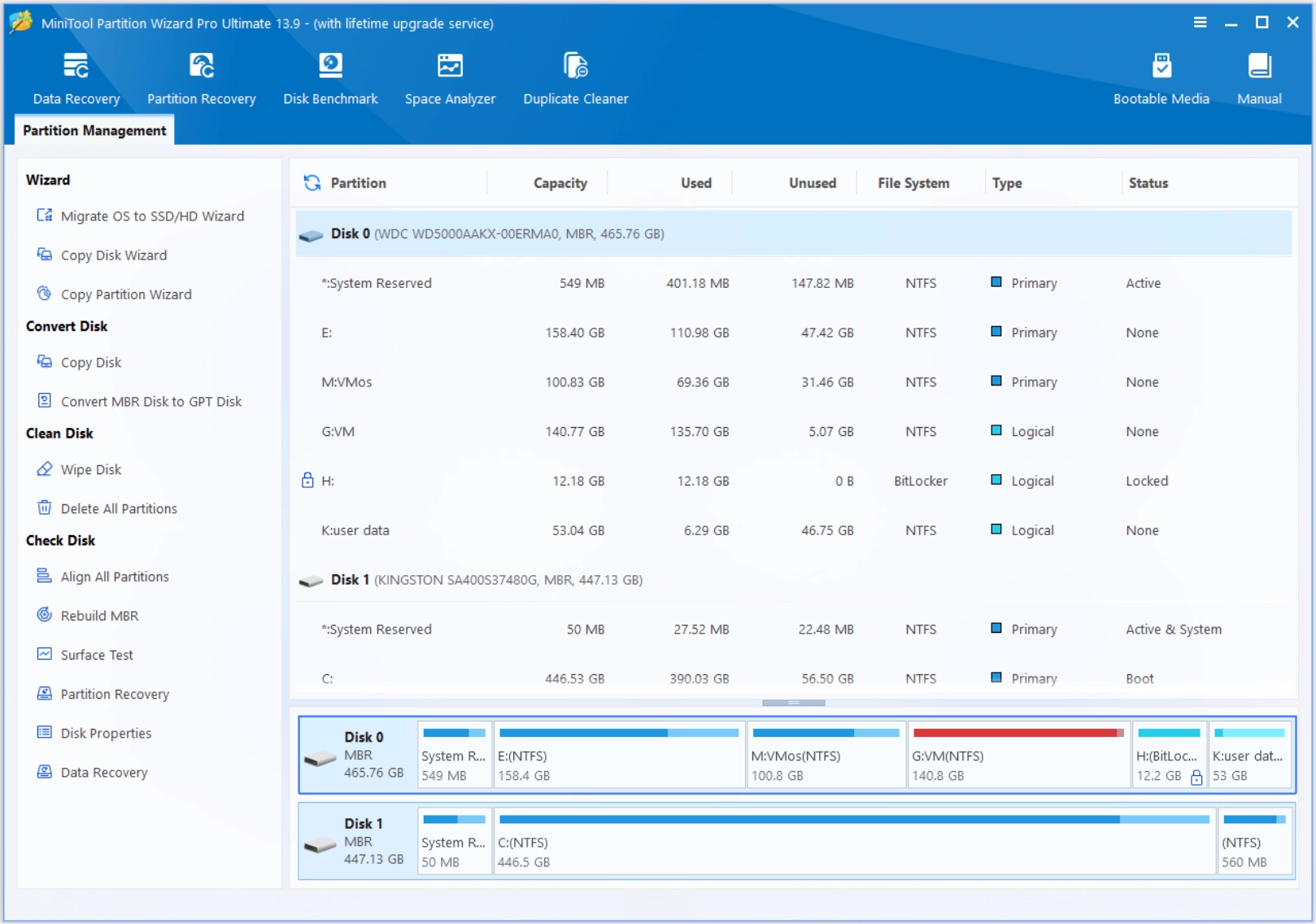Select C:(NTFS) 446.5 GB block in Disk 1 map
Screen dimensions: 1316x924
pos(855,842)
